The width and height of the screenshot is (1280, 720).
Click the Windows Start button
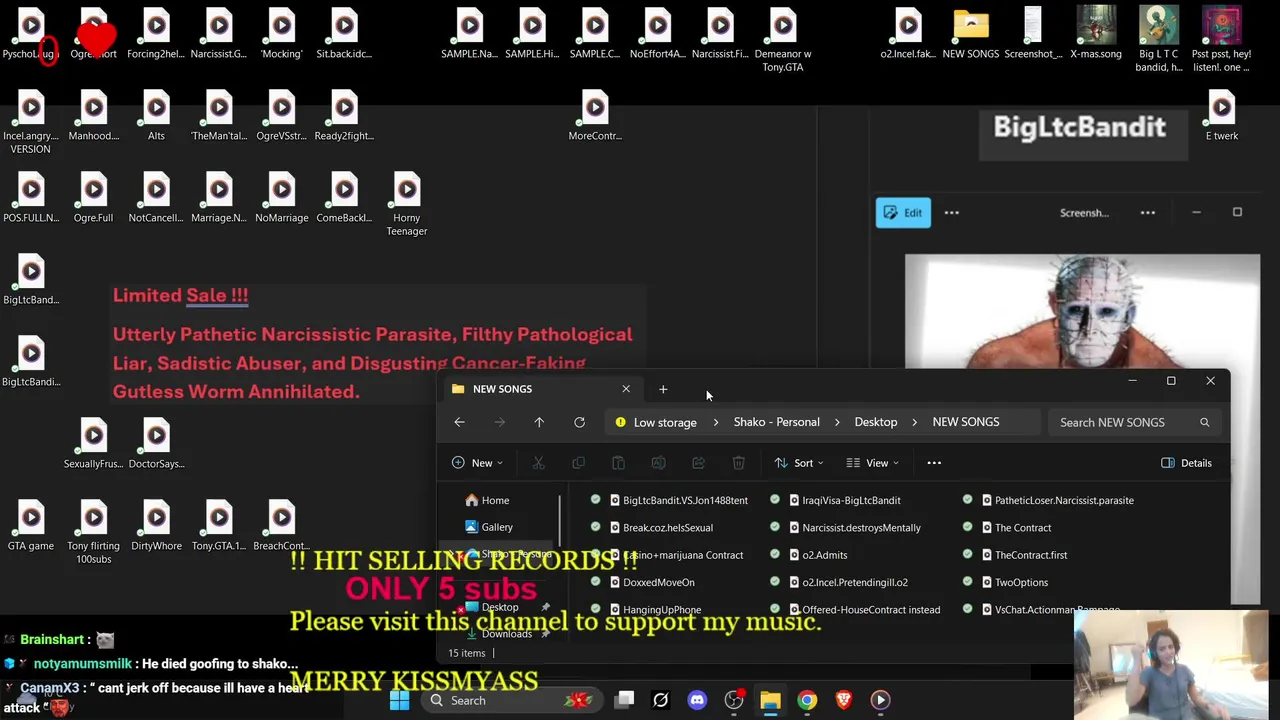click(399, 700)
